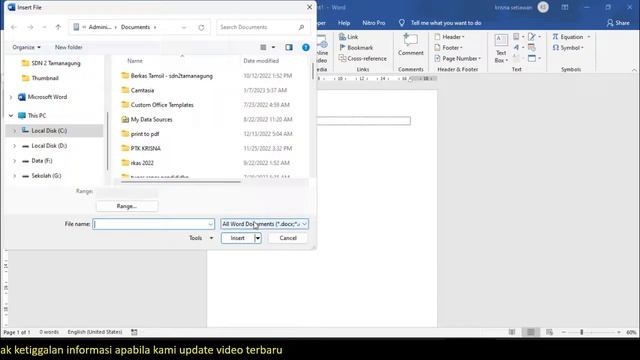Expand the Microsoft Word tree node
The height and width of the screenshot is (360, 640).
click(x=11, y=97)
